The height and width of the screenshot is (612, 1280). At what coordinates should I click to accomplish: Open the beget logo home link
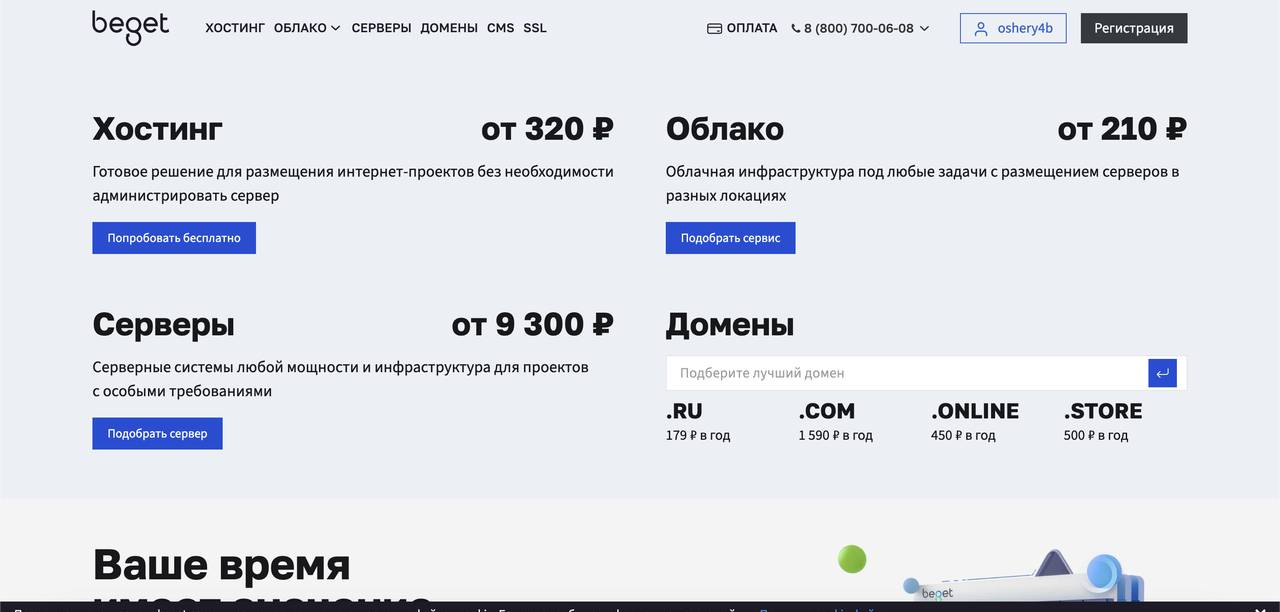(131, 28)
